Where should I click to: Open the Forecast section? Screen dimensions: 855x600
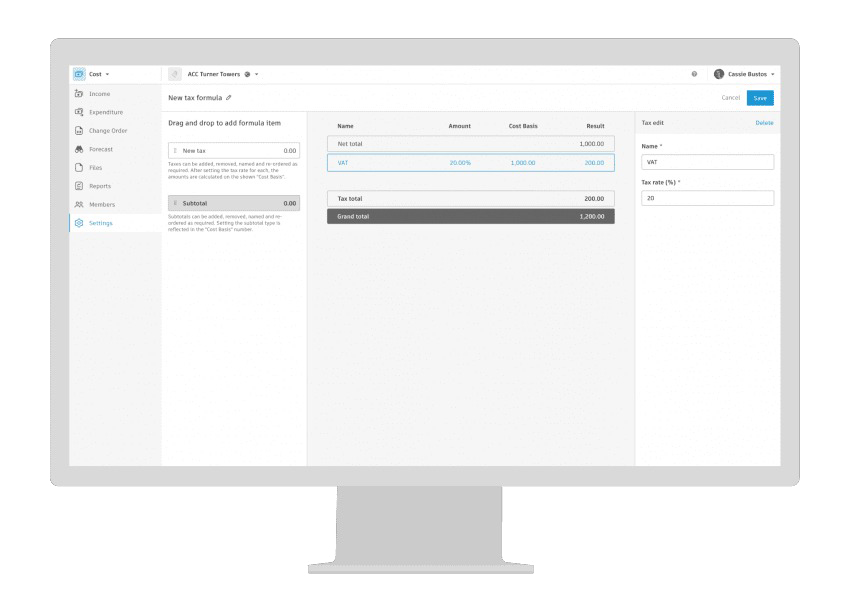[x=101, y=149]
